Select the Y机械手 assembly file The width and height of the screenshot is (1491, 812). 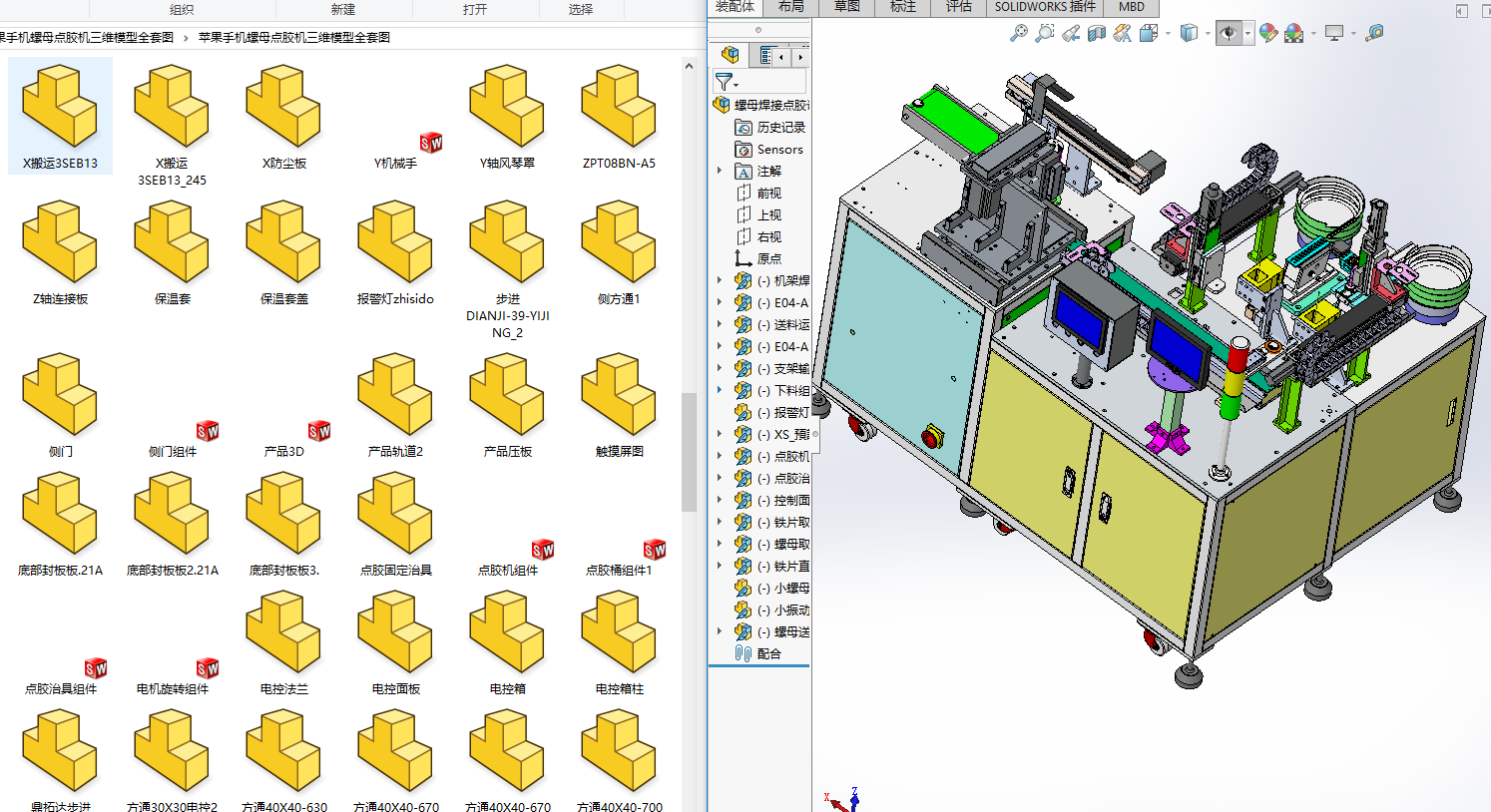coord(395,152)
